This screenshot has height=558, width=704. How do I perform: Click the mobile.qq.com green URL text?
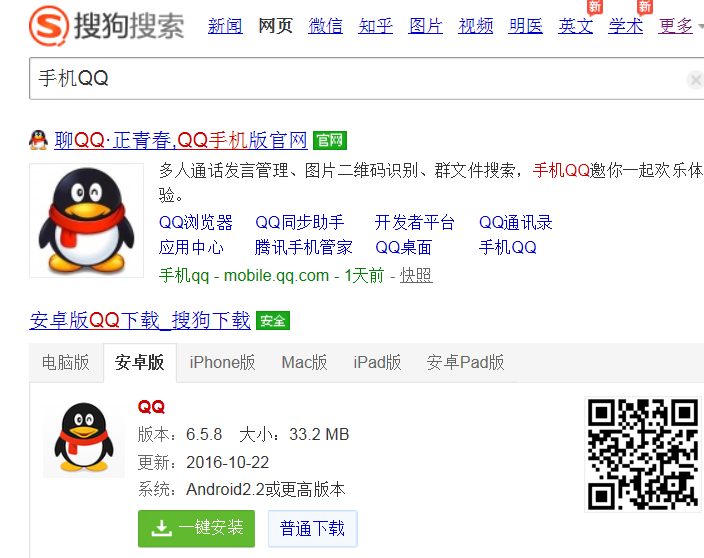click(x=276, y=275)
